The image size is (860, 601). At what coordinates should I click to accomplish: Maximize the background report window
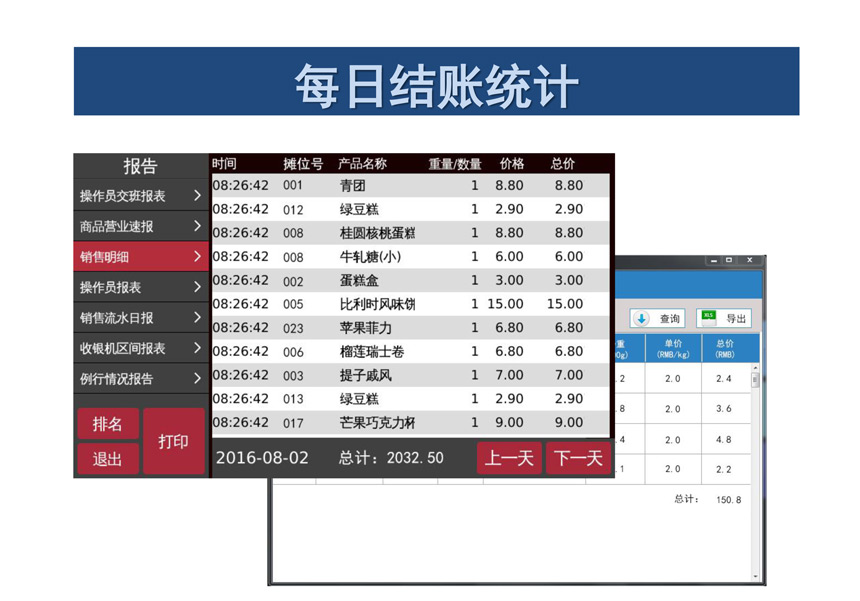click(x=729, y=261)
